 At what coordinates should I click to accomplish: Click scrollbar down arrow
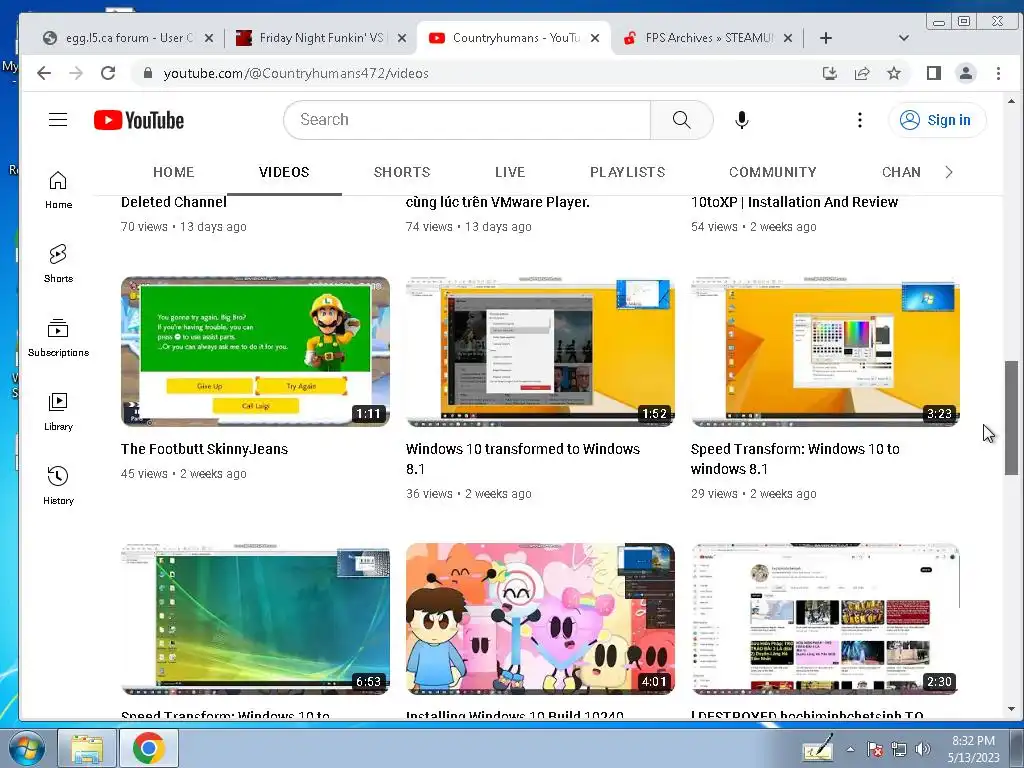coord(1011,709)
